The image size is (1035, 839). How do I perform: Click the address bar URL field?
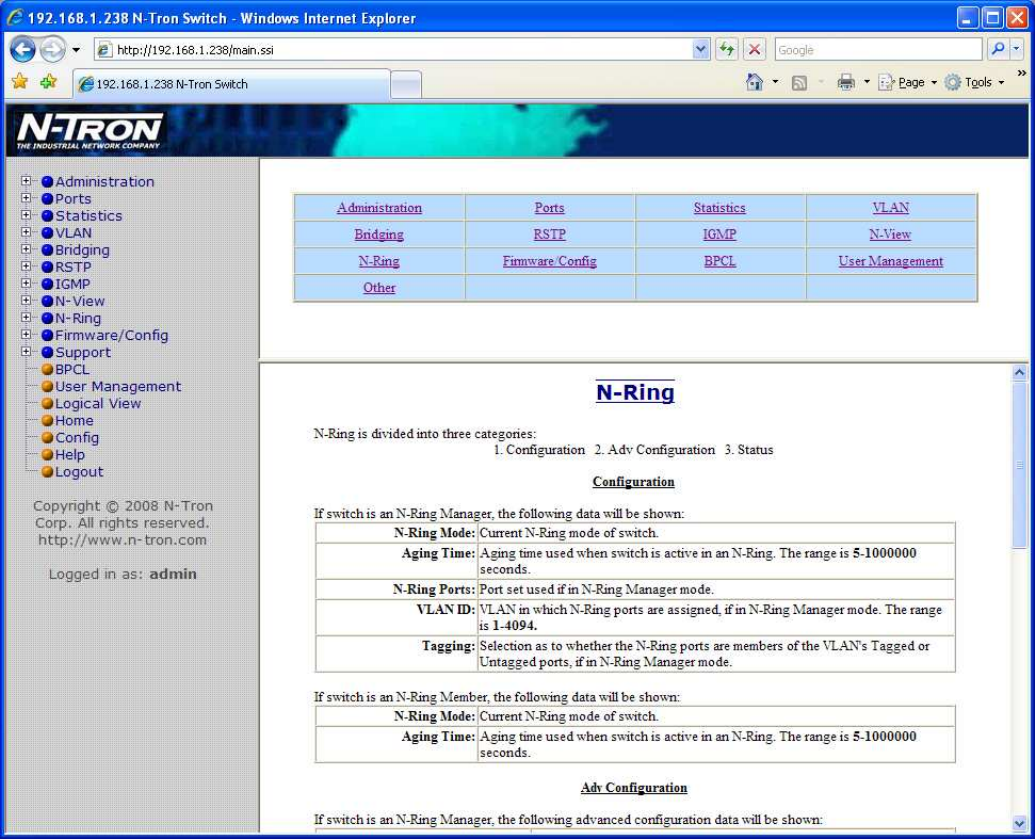394,50
